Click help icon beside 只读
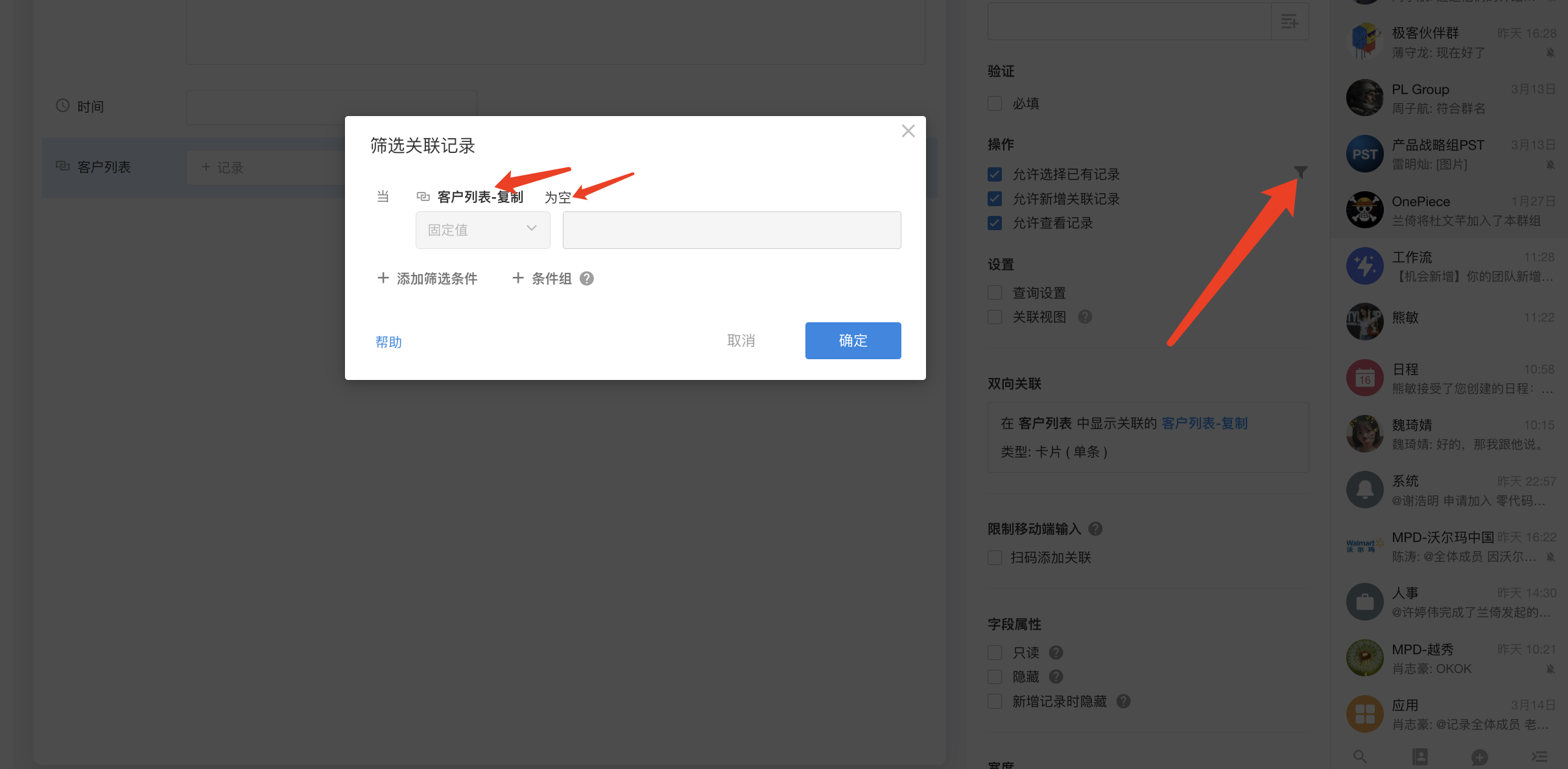 (1056, 652)
